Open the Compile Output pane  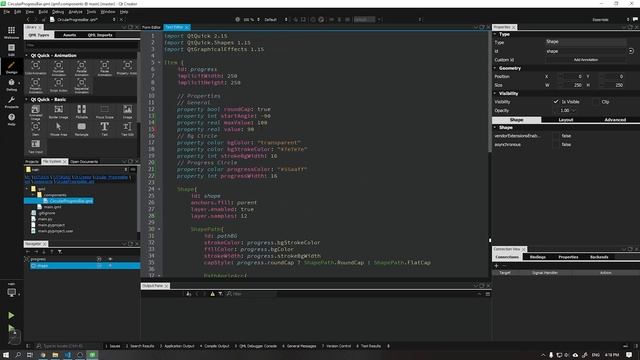pos(215,346)
